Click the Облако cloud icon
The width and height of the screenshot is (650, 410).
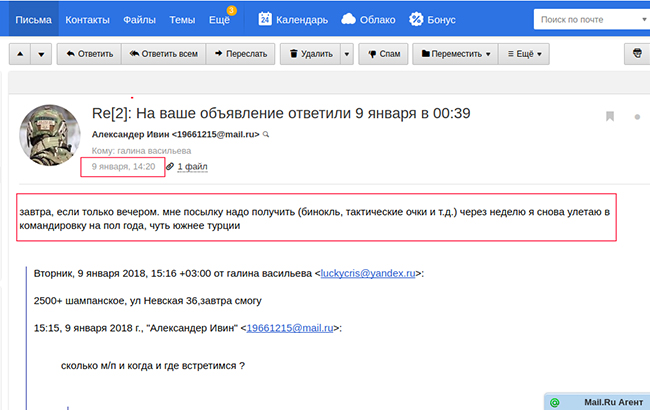[x=348, y=19]
